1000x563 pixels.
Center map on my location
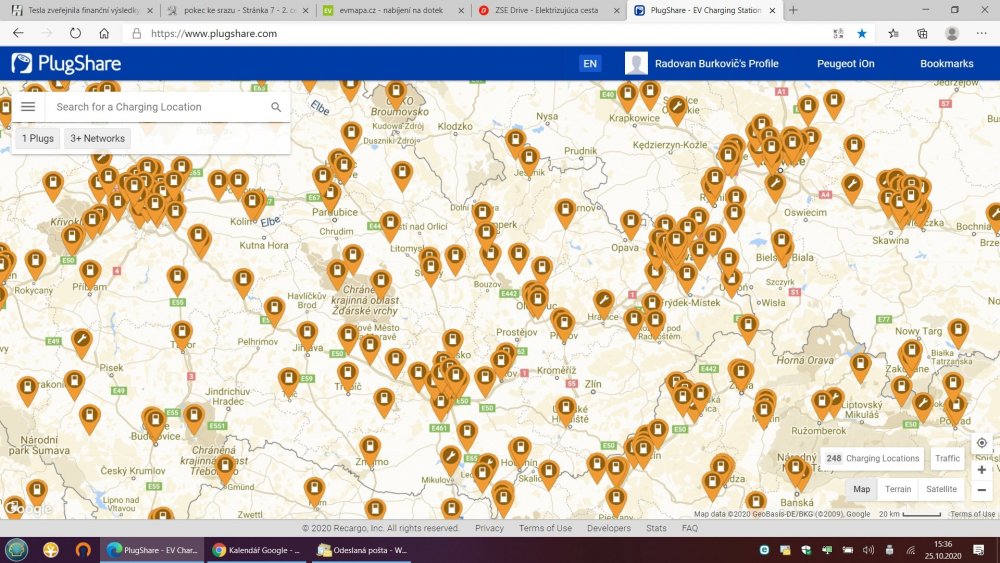coord(982,442)
